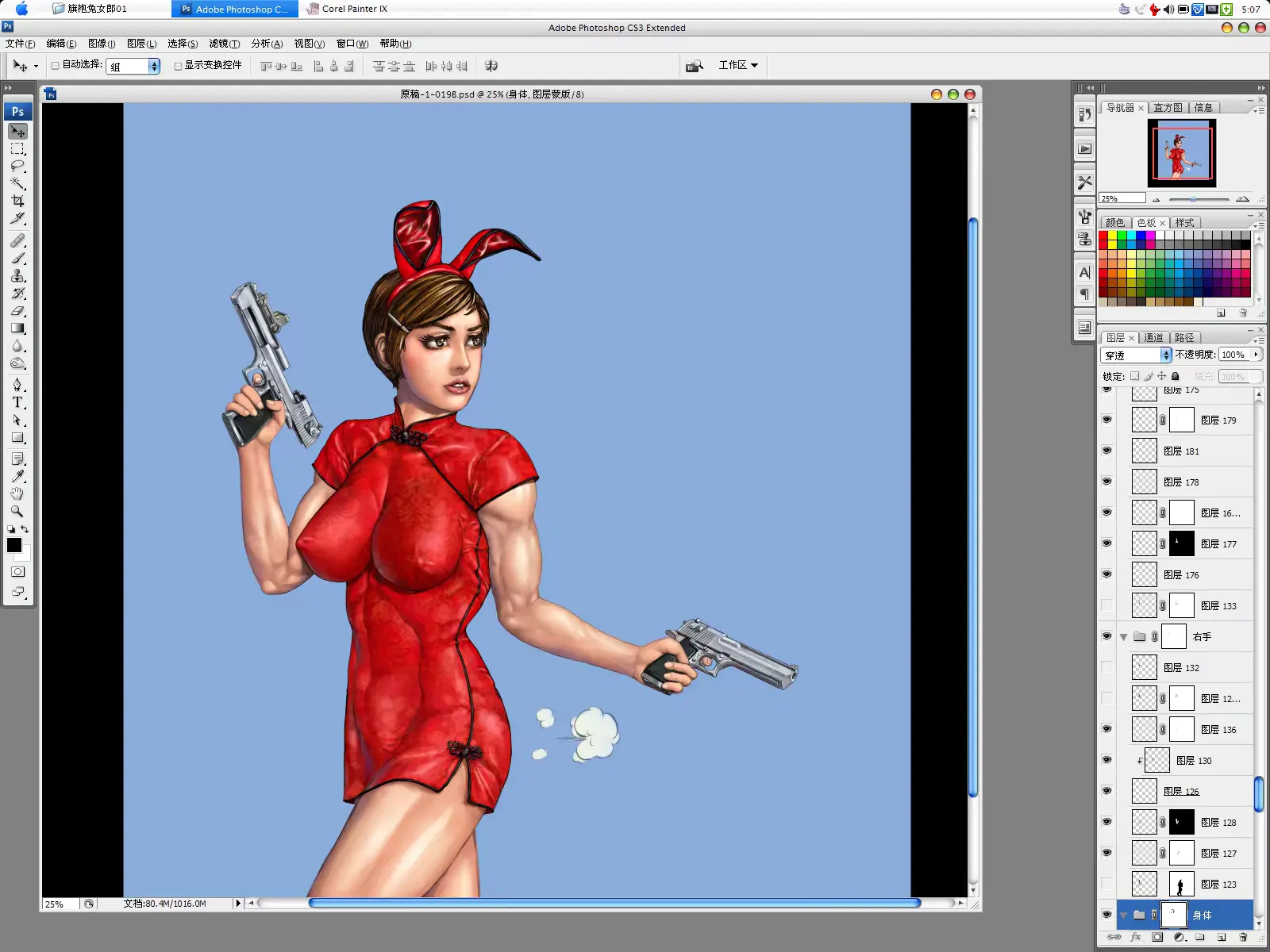Show hidden layer 图层 123

click(1106, 884)
